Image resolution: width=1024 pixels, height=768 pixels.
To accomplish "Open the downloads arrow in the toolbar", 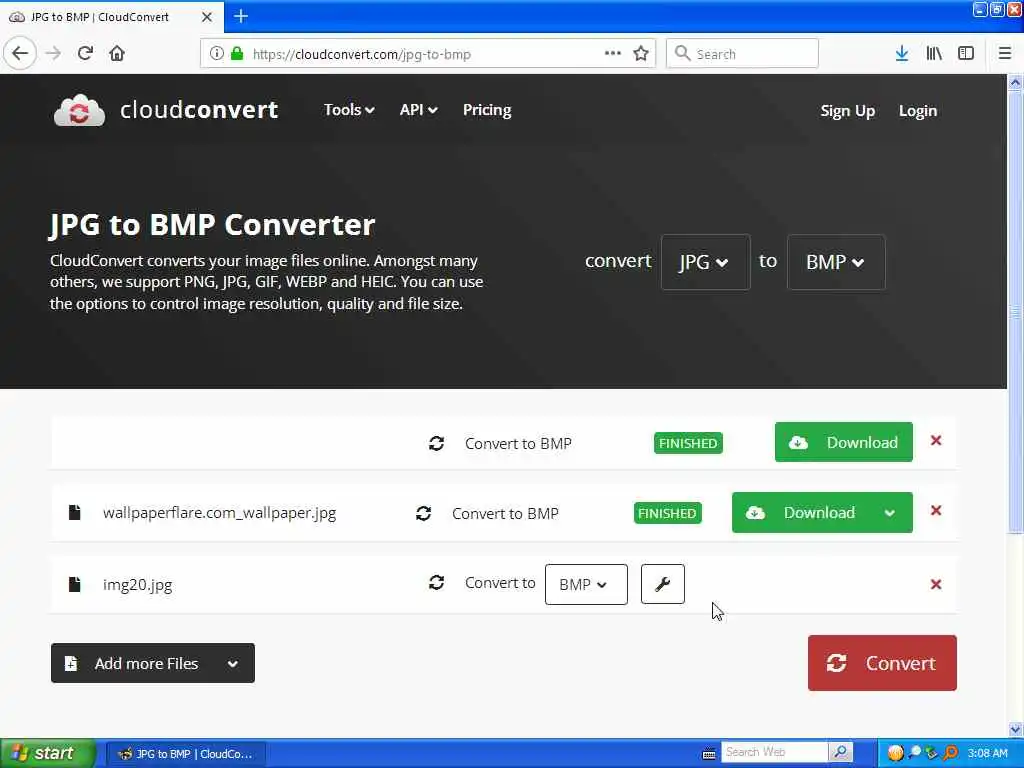I will pyautogui.click(x=902, y=54).
